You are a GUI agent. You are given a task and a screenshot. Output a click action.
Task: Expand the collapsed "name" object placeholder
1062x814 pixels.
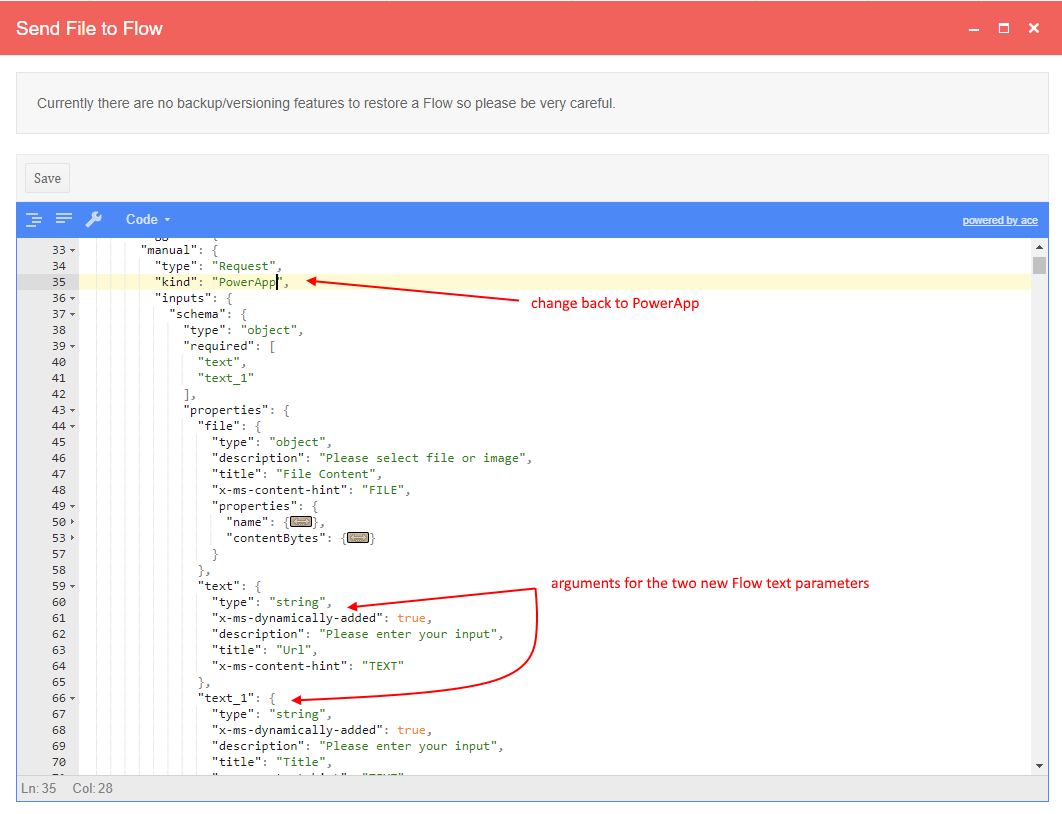click(x=300, y=522)
